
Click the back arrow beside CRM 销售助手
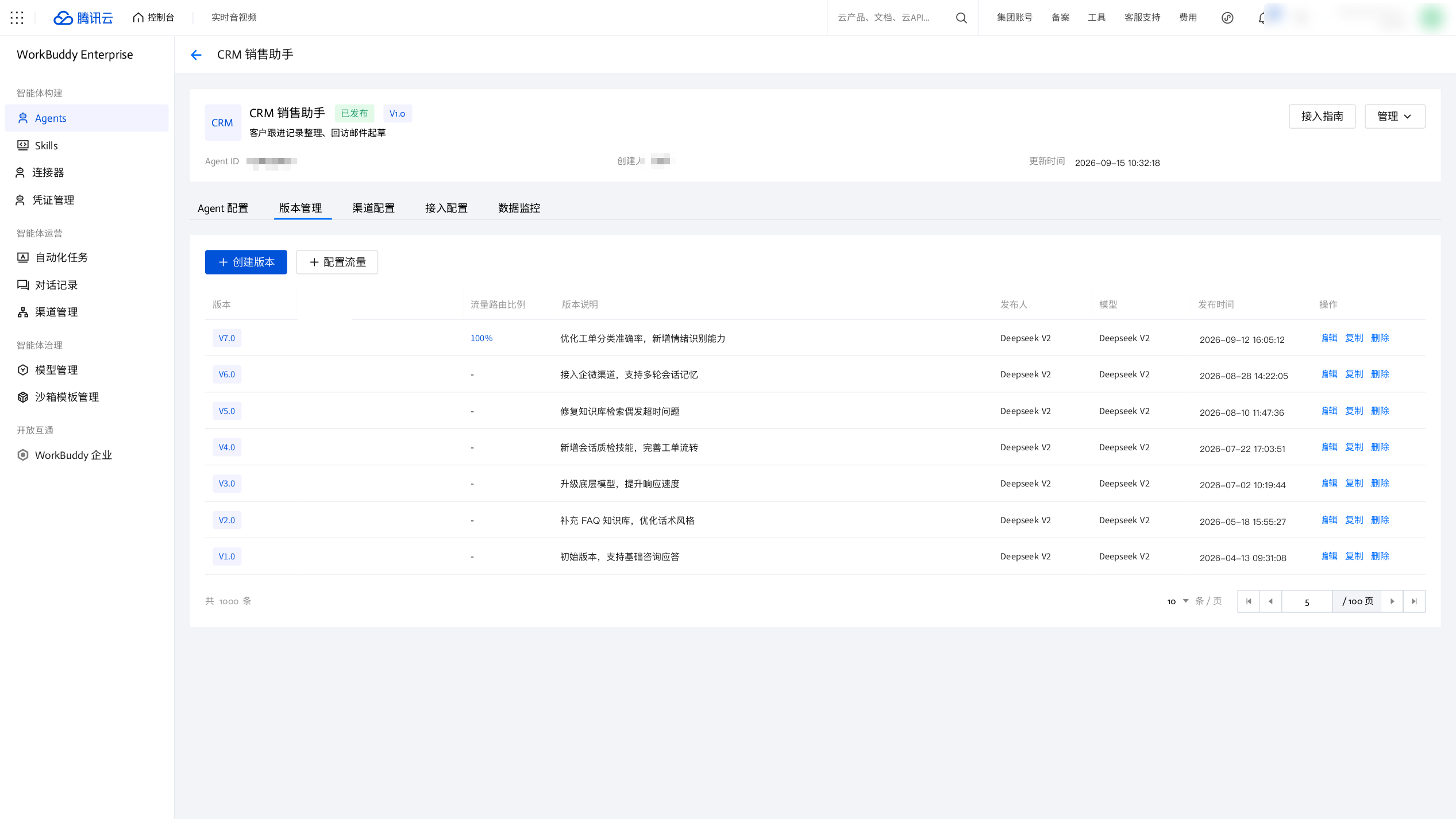(196, 55)
